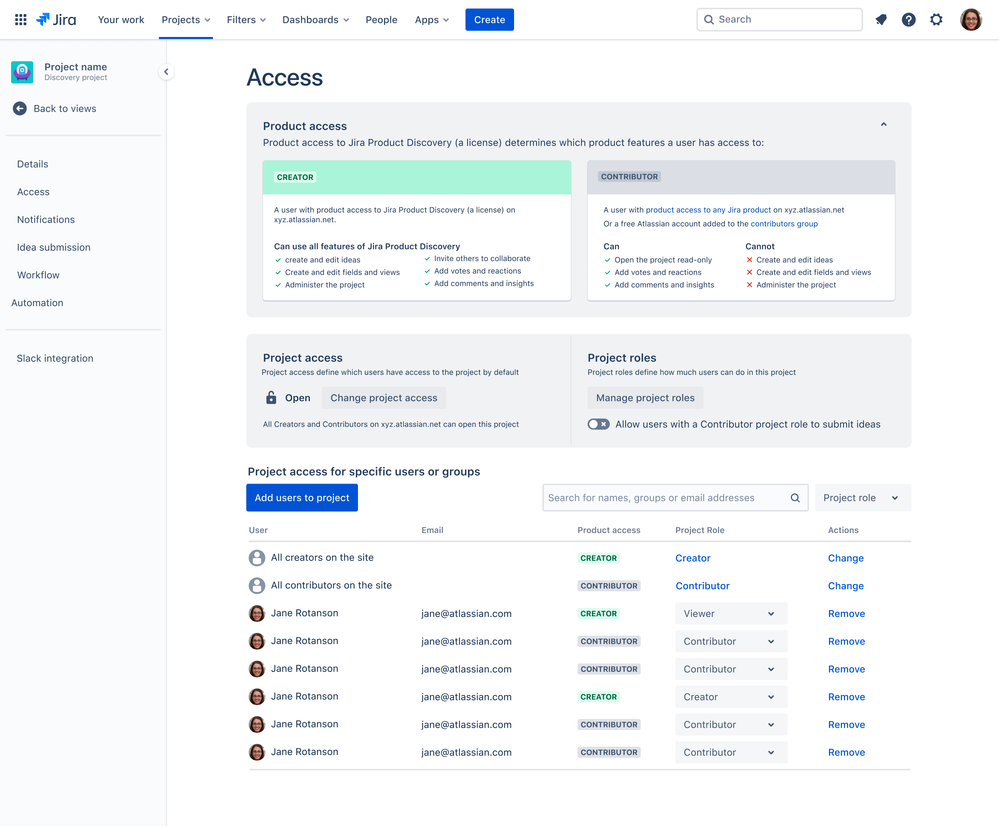Select Access in the sidebar
The height and width of the screenshot is (826, 999).
[33, 192]
